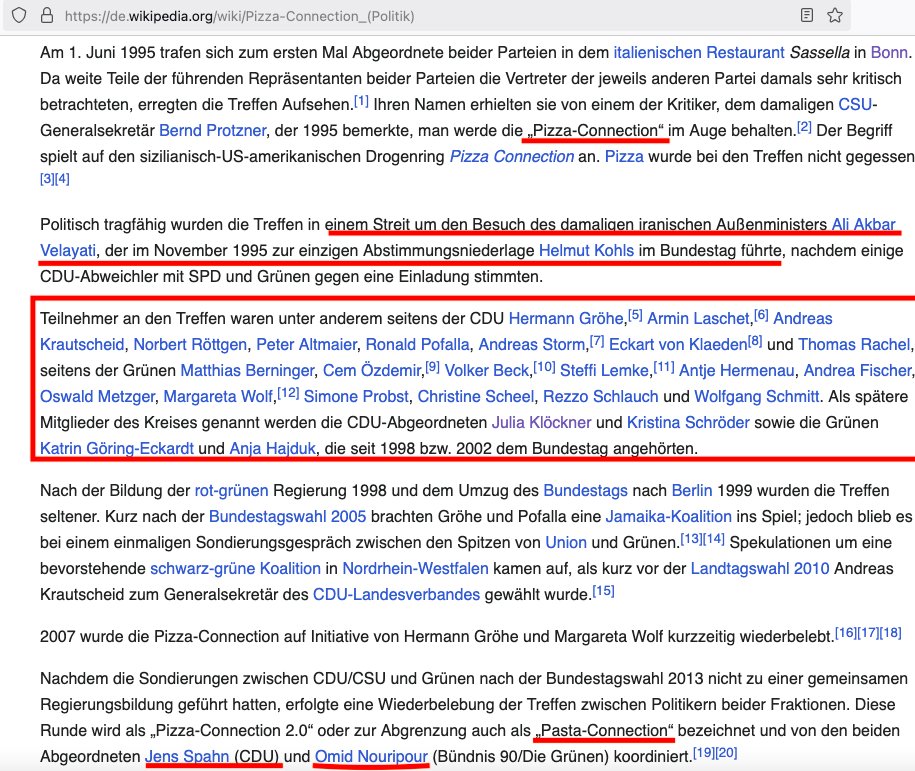This screenshot has height=771, width=915.
Task: Open the Peter Altmaier link
Action: point(306,344)
